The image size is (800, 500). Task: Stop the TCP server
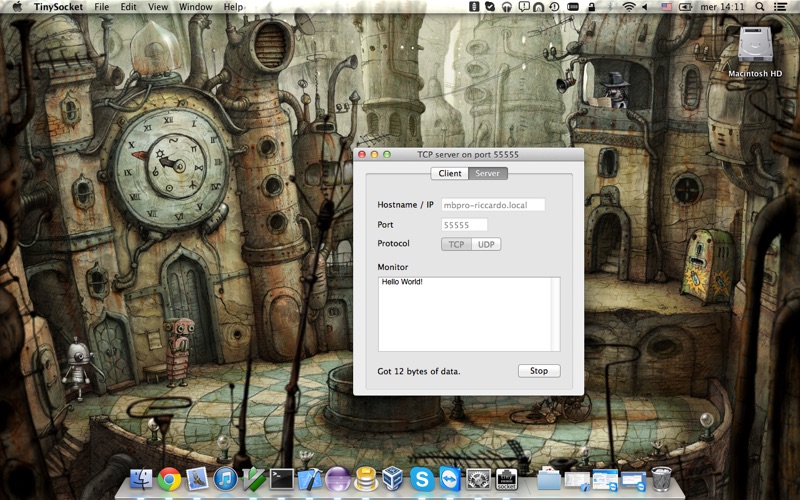[x=539, y=371]
